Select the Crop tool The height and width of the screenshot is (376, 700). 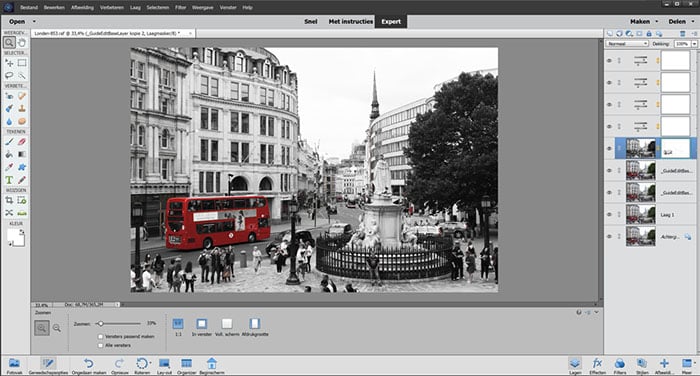[9, 201]
